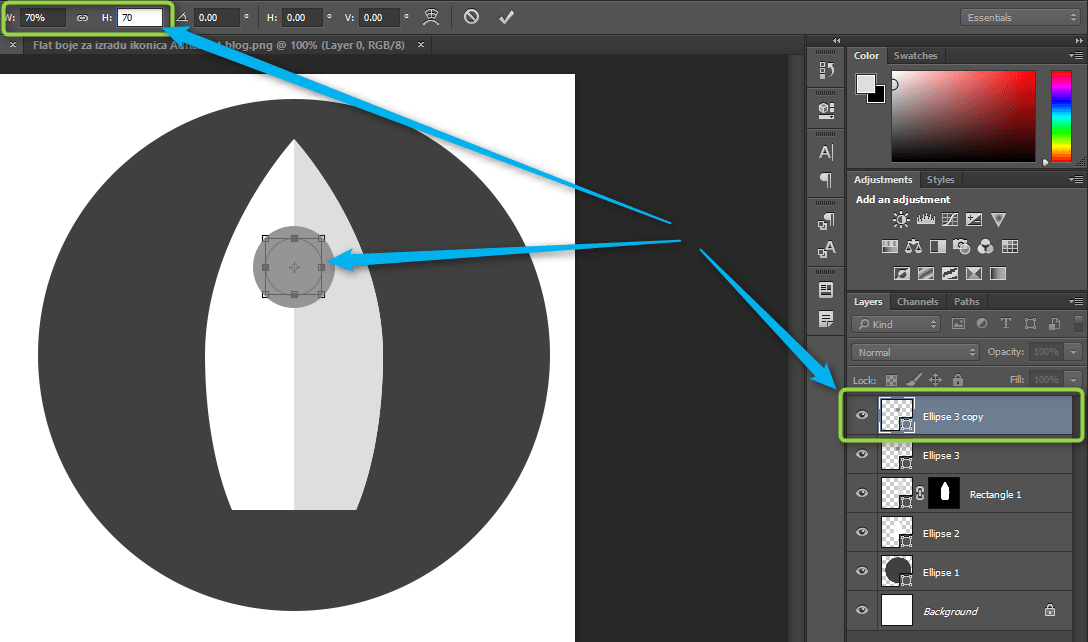Viewport: 1088px width, 642px height.
Task: Open the 3D panel cube icon
Action: tap(826, 110)
